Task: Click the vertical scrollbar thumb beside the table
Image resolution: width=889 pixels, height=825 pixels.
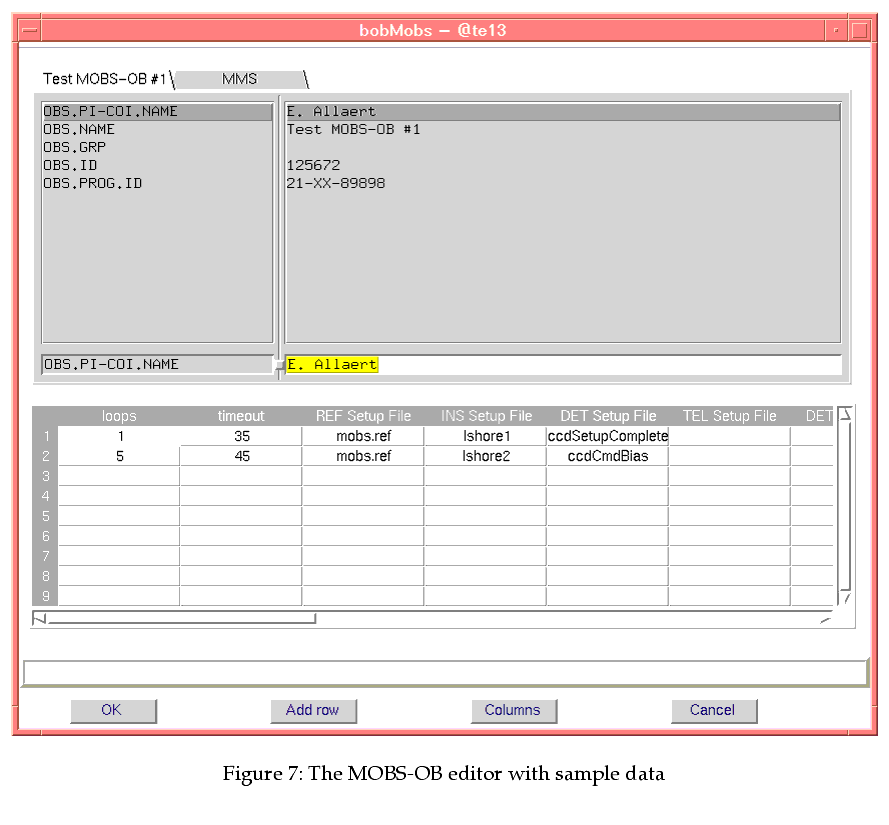Action: point(845,506)
